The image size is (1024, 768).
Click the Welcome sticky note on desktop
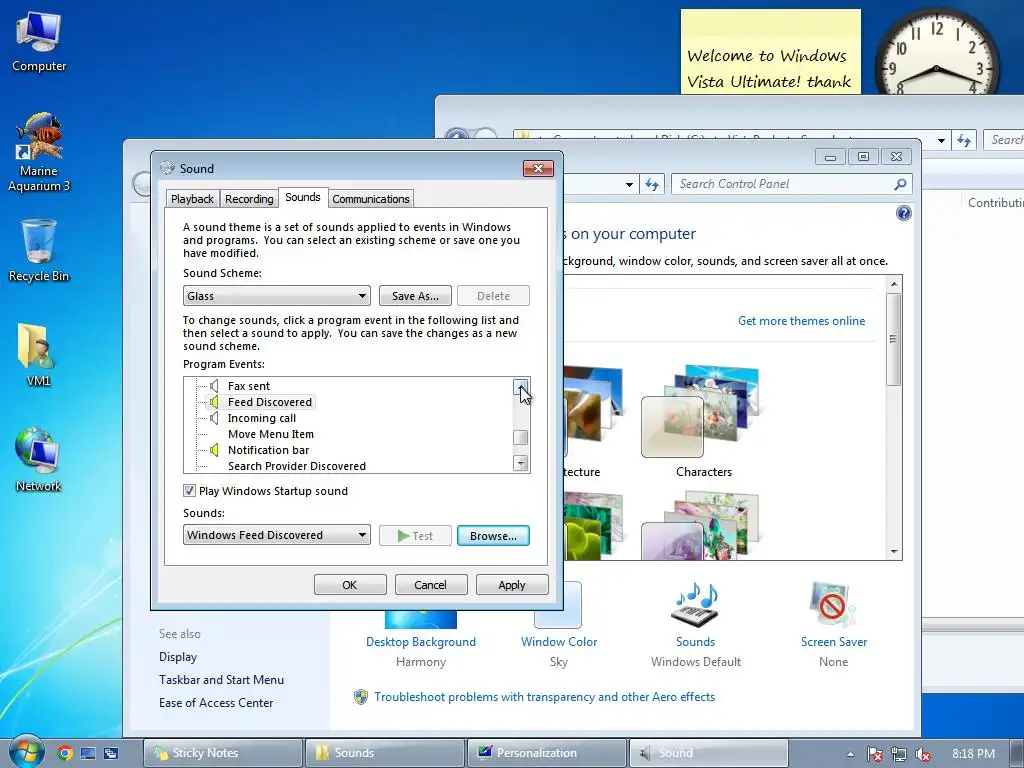coord(771,52)
